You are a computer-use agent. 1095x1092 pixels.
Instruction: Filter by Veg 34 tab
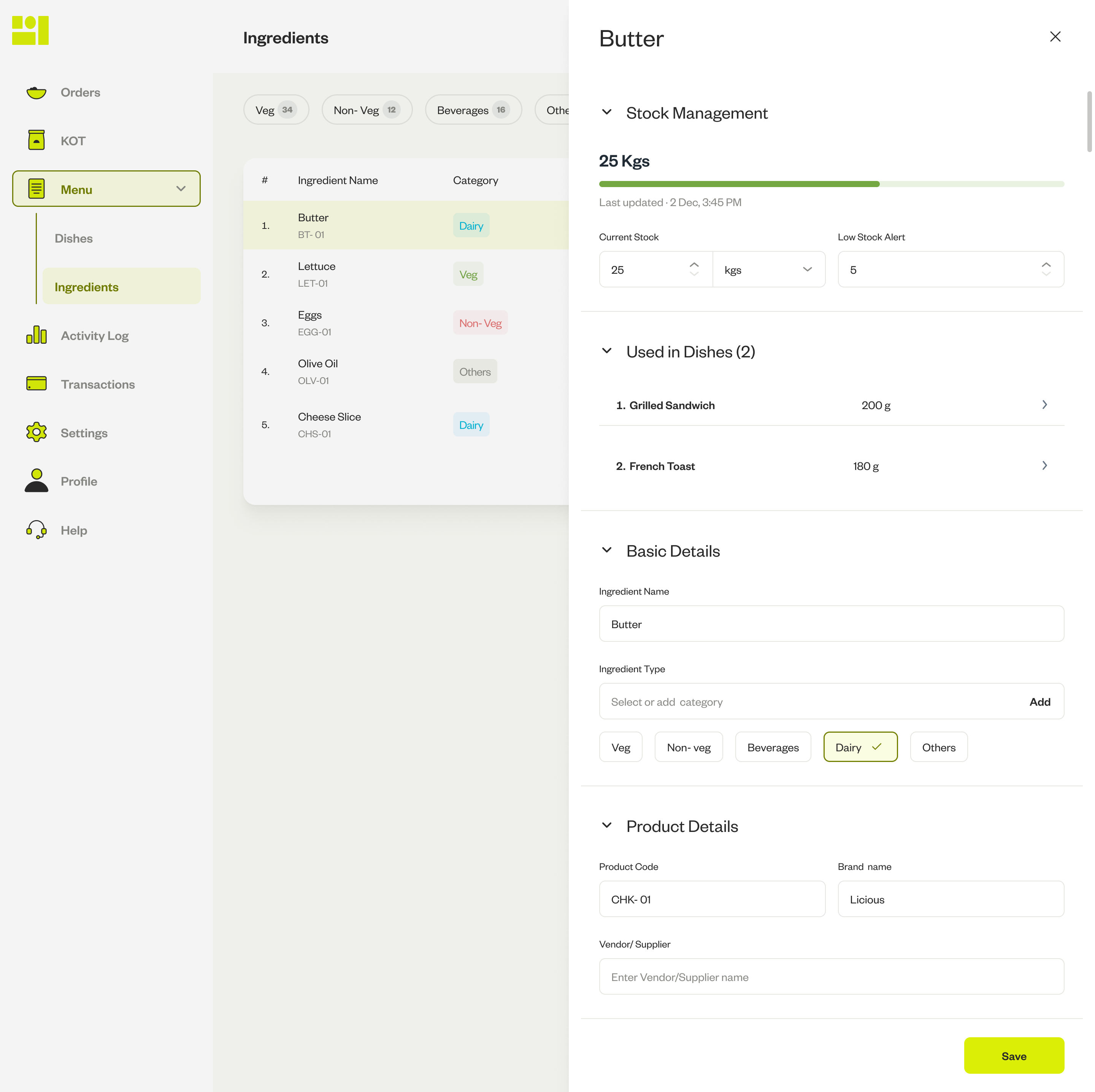click(x=276, y=110)
